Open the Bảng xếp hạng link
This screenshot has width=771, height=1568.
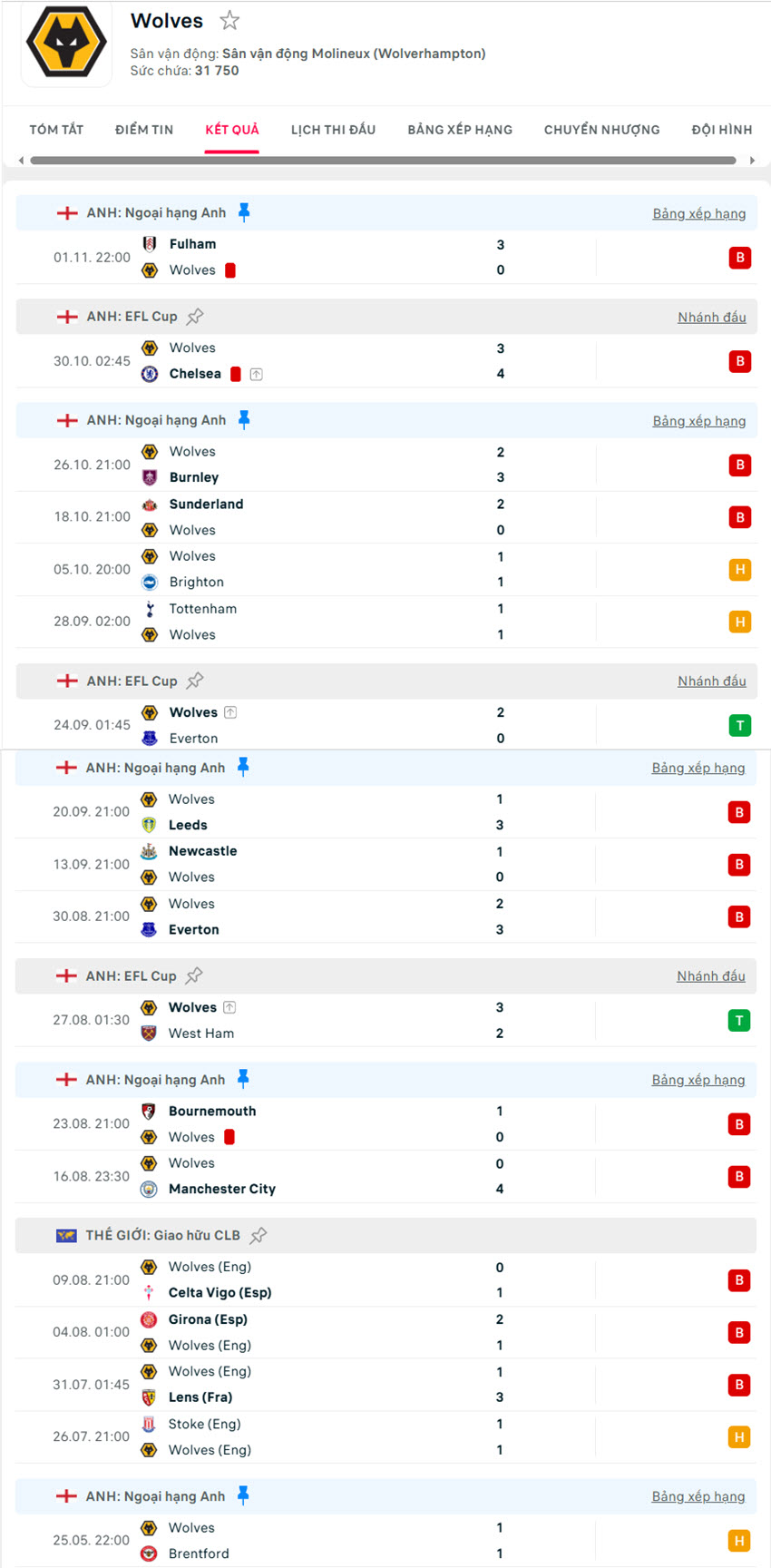point(700,212)
